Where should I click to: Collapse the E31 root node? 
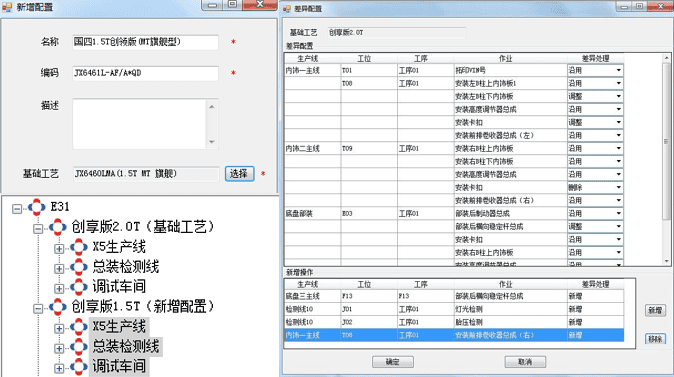click(x=17, y=209)
